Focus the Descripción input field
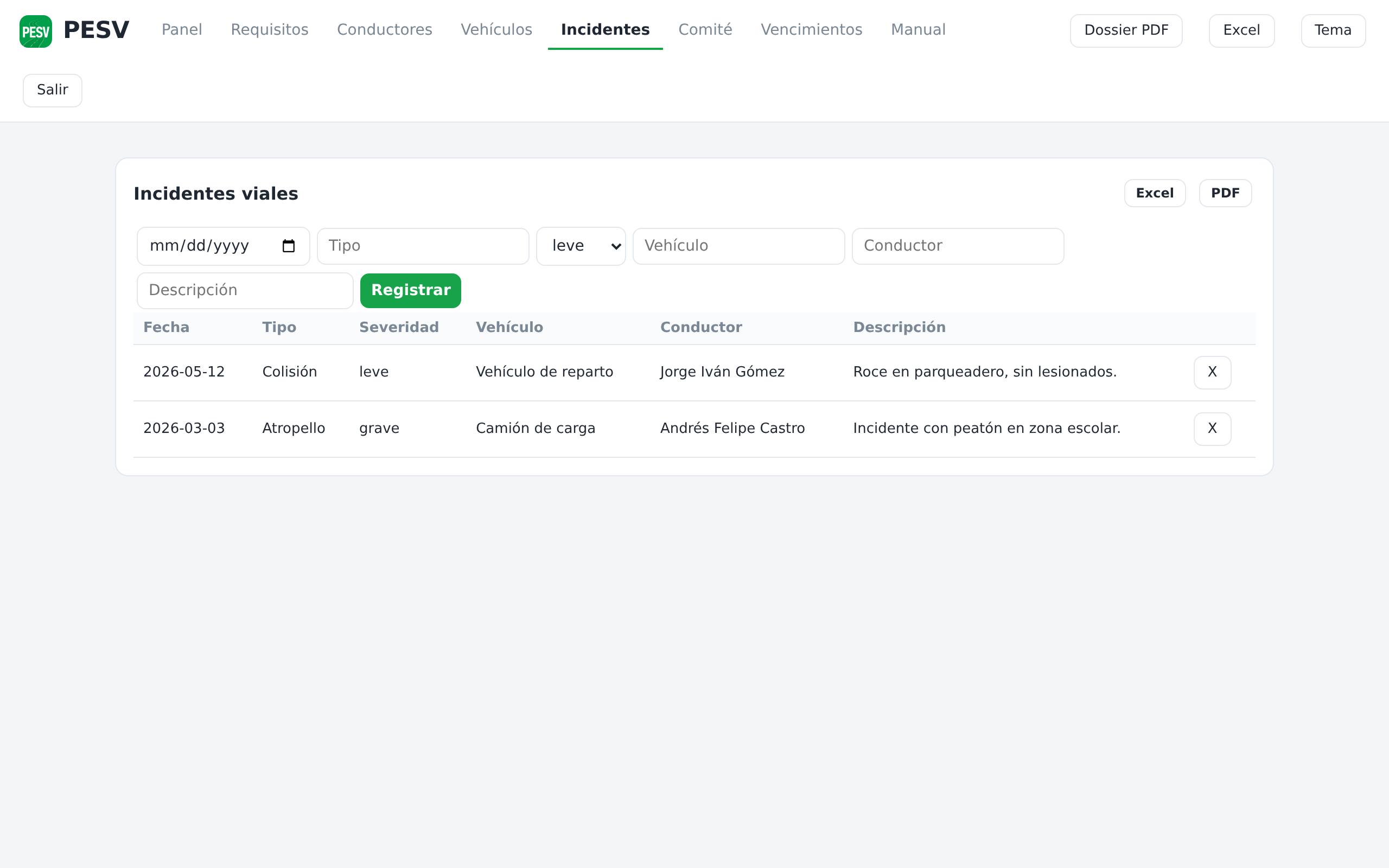The image size is (1389, 868). pyautogui.click(x=245, y=290)
